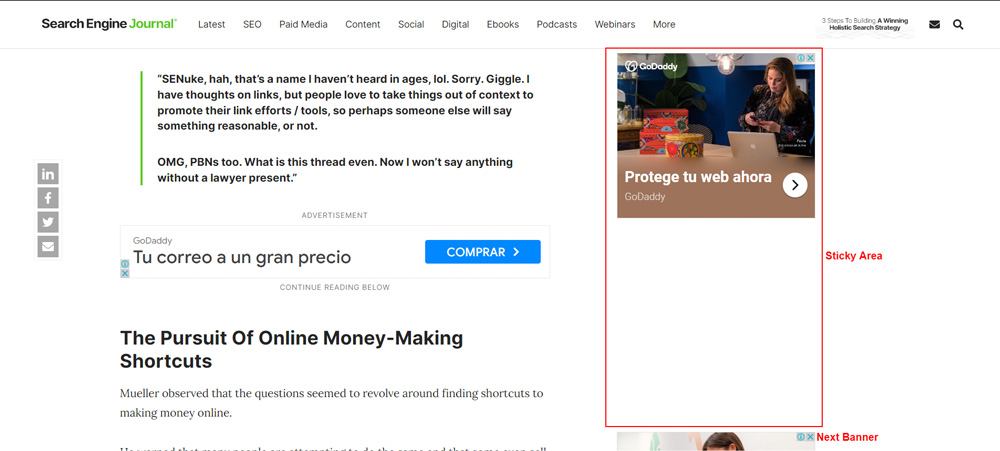Go to the SEO section
Image resolution: width=1000 pixels, height=451 pixels.
pos(252,24)
